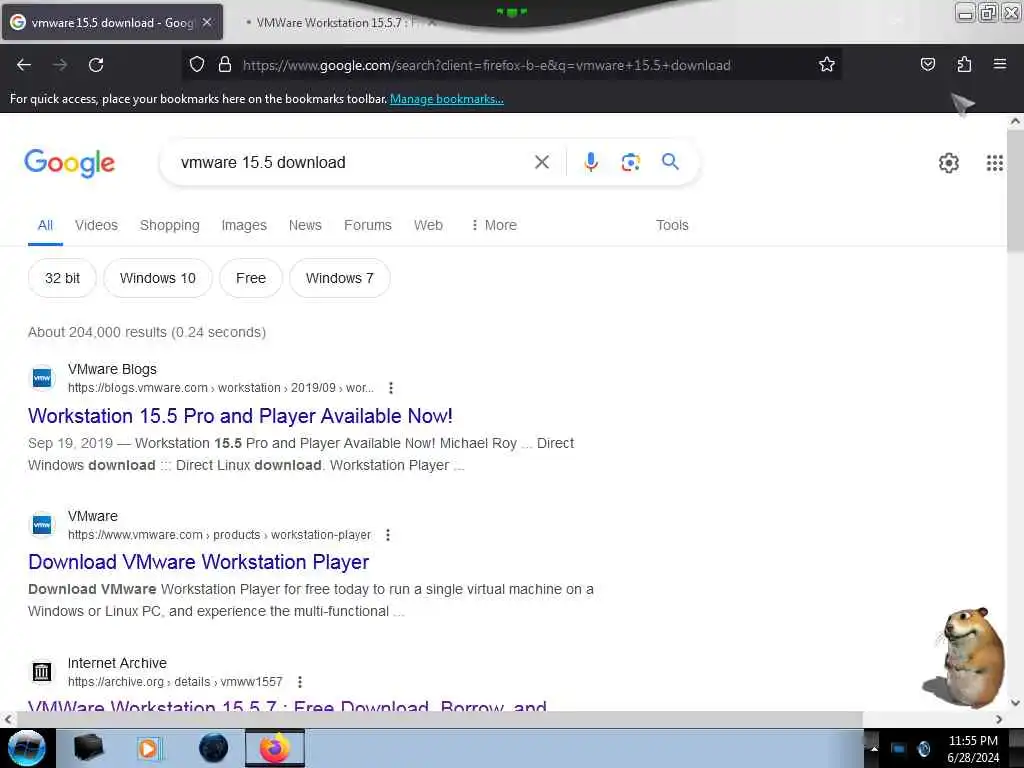
Task: Open the Firefox hamburger application menu
Action: click(x=999, y=64)
